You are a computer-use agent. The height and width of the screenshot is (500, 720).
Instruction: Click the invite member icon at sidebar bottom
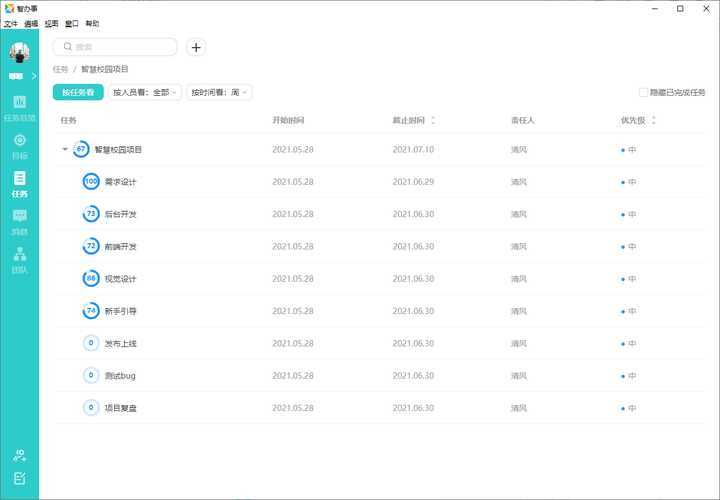tap(19, 455)
